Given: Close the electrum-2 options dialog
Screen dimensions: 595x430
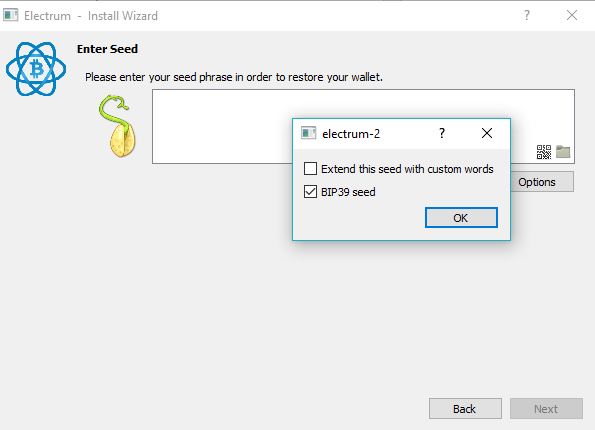Looking at the screenshot, I should (x=487, y=133).
